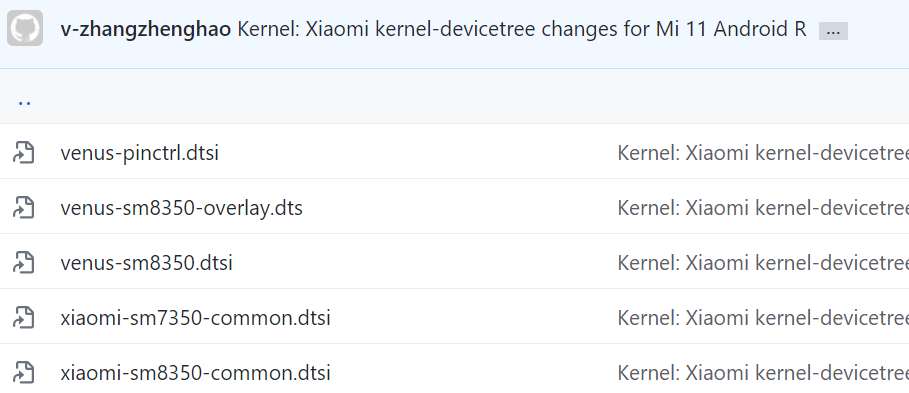This screenshot has height=393, width=909.
Task: Go to the parent directory link
Action: pos(24,100)
